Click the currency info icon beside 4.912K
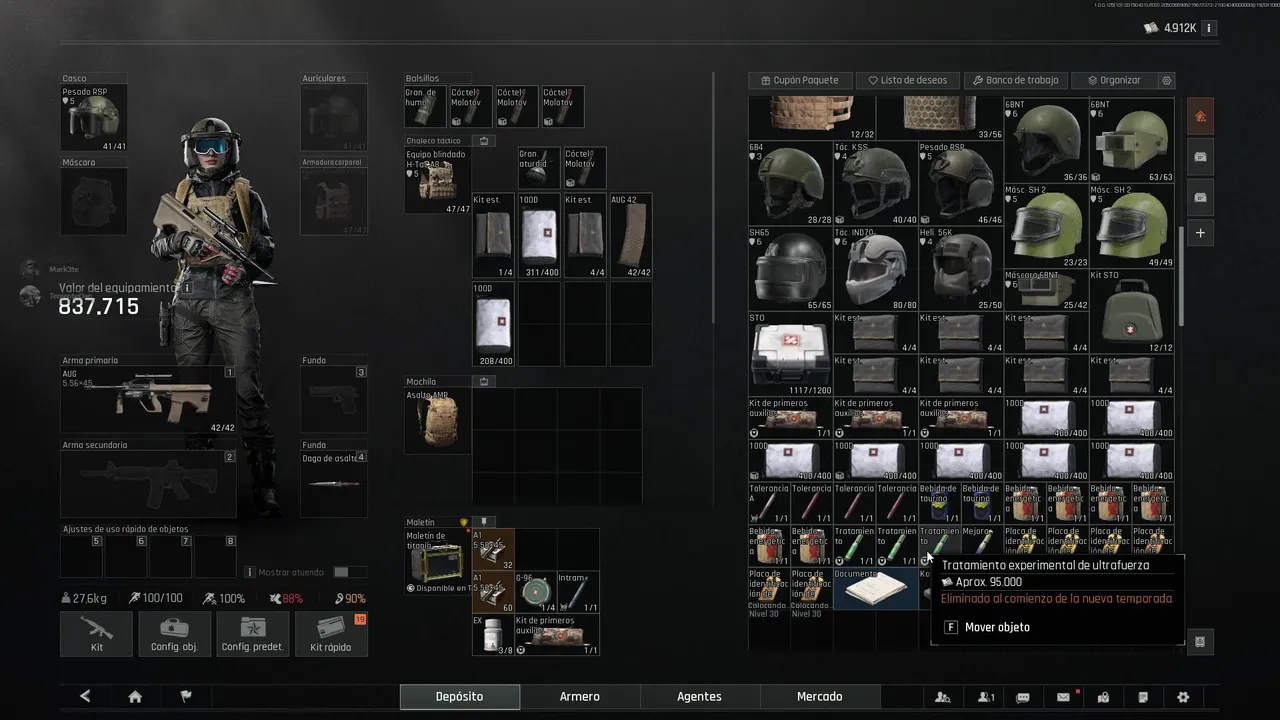This screenshot has width=1280, height=720. tap(1208, 28)
